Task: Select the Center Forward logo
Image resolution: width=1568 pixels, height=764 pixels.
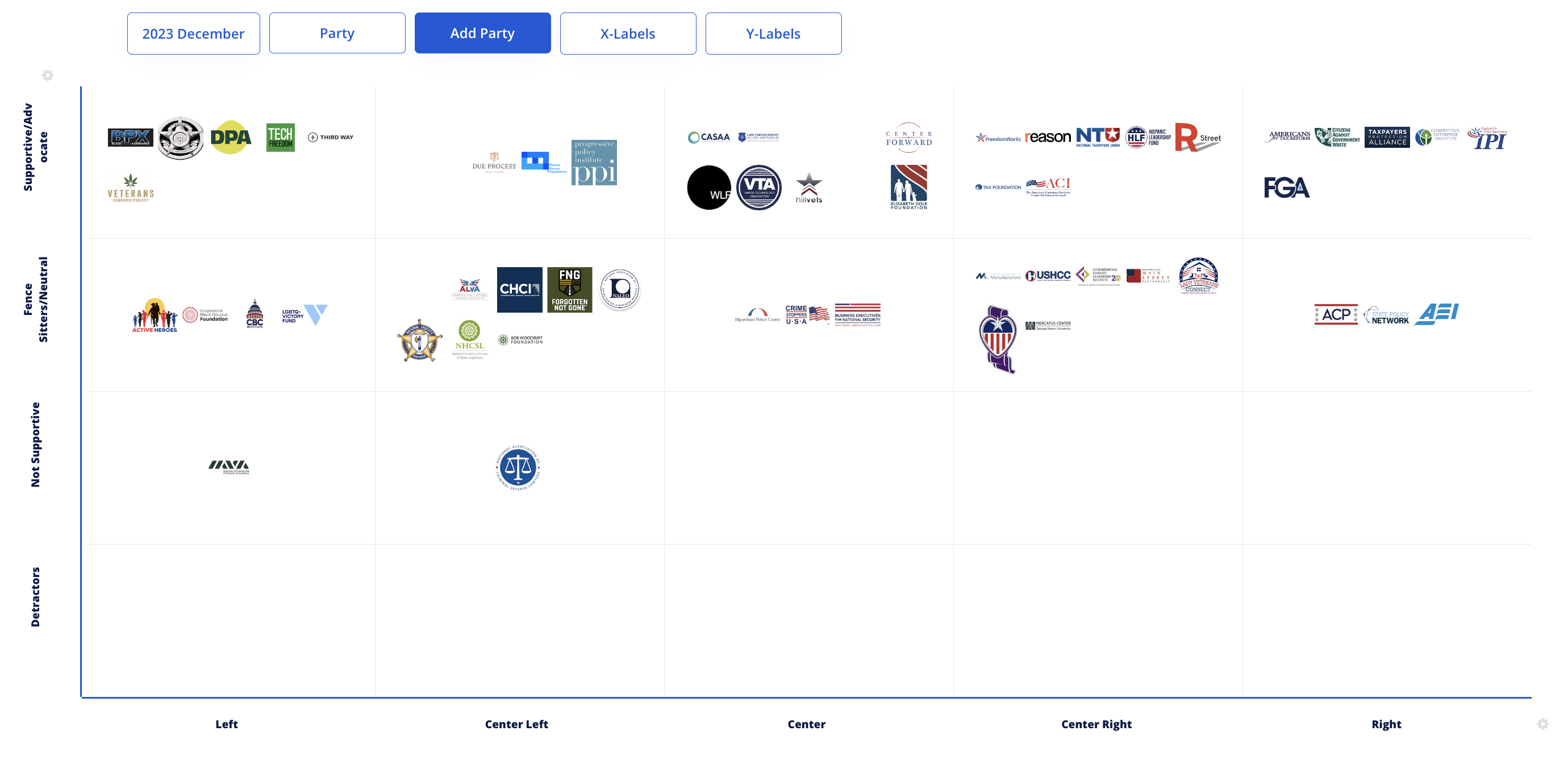Action: [909, 138]
